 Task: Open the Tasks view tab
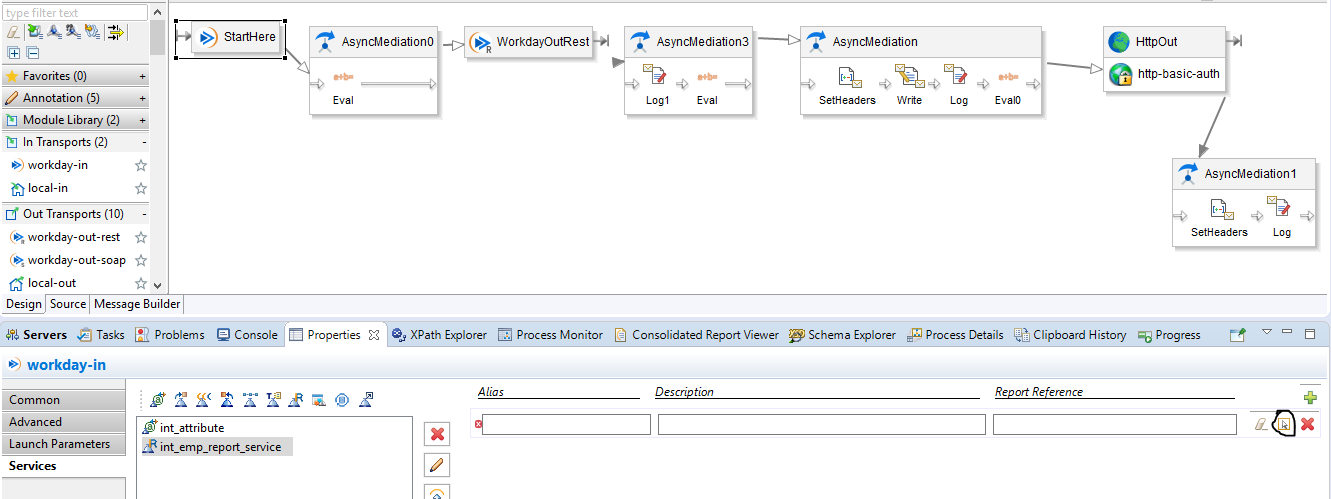[102, 335]
